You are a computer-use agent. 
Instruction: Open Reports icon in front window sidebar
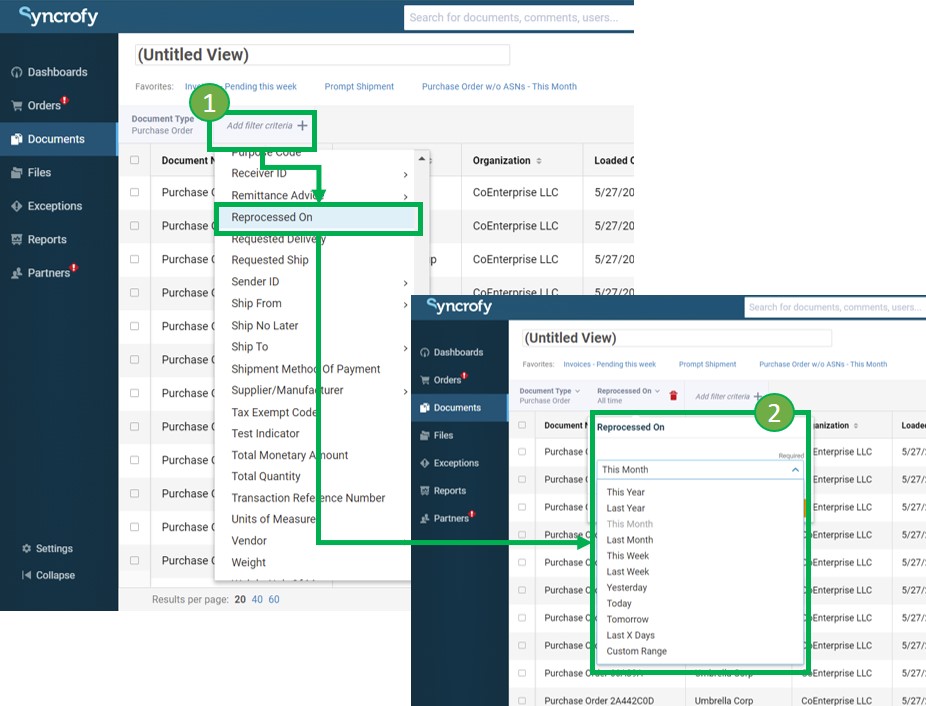[x=425, y=490]
